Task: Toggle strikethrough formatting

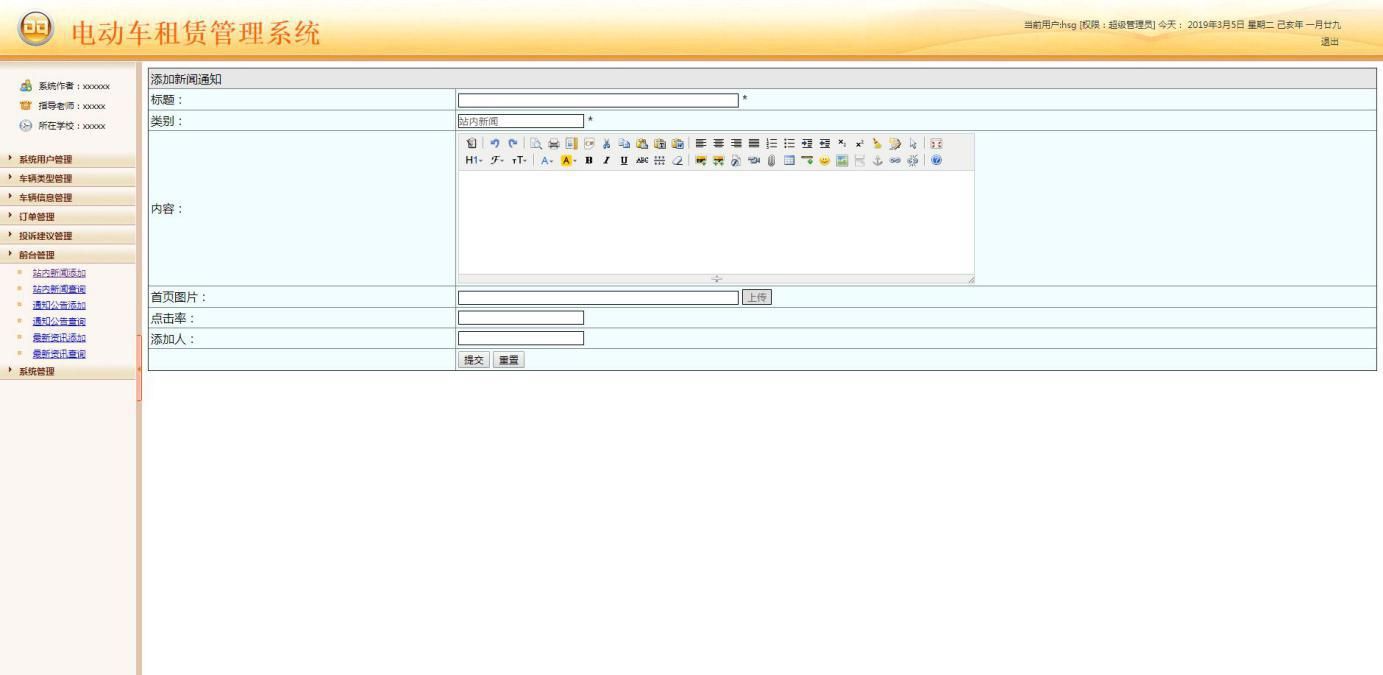Action: (x=642, y=160)
